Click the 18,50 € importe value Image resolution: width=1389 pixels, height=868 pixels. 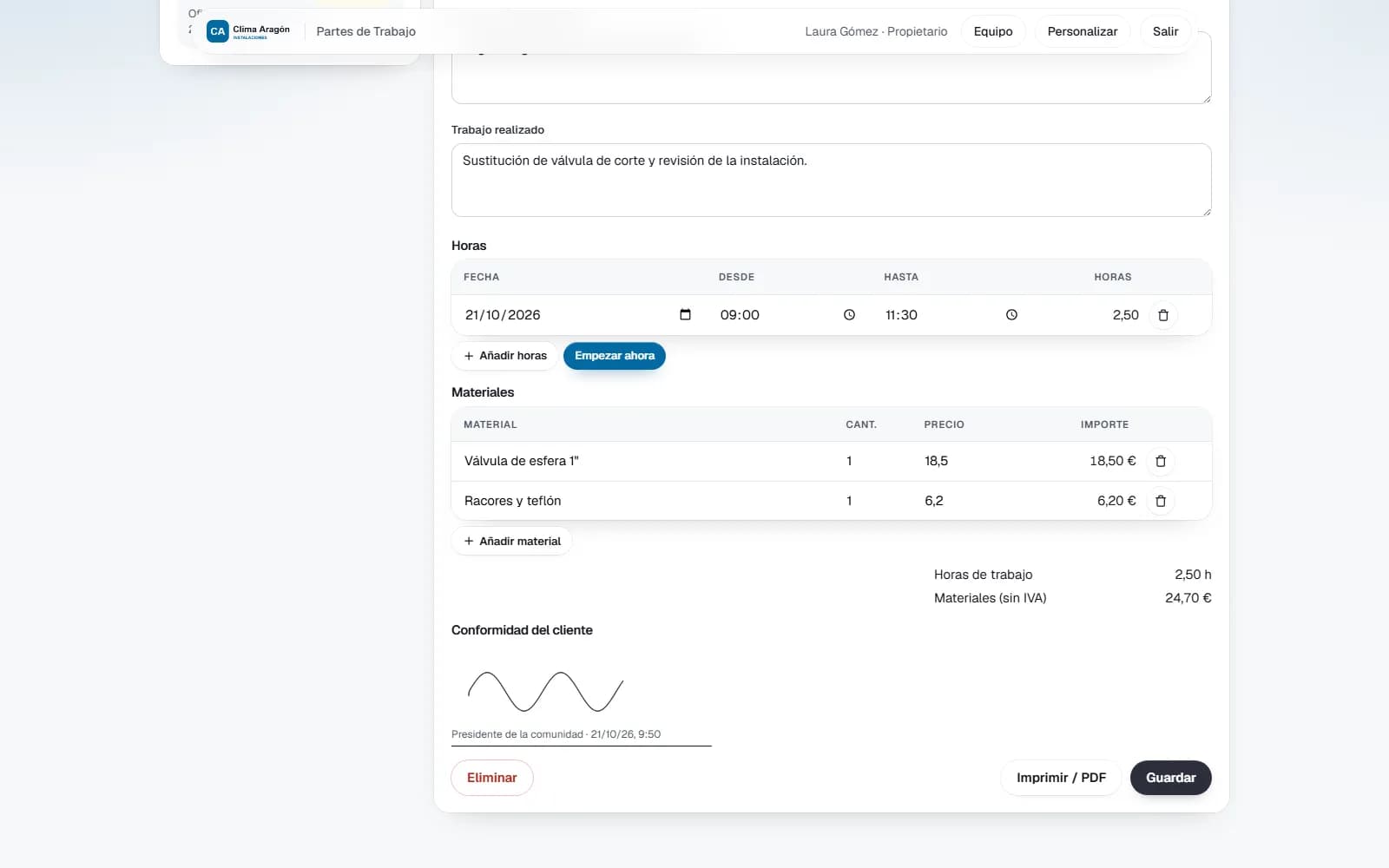point(1112,461)
